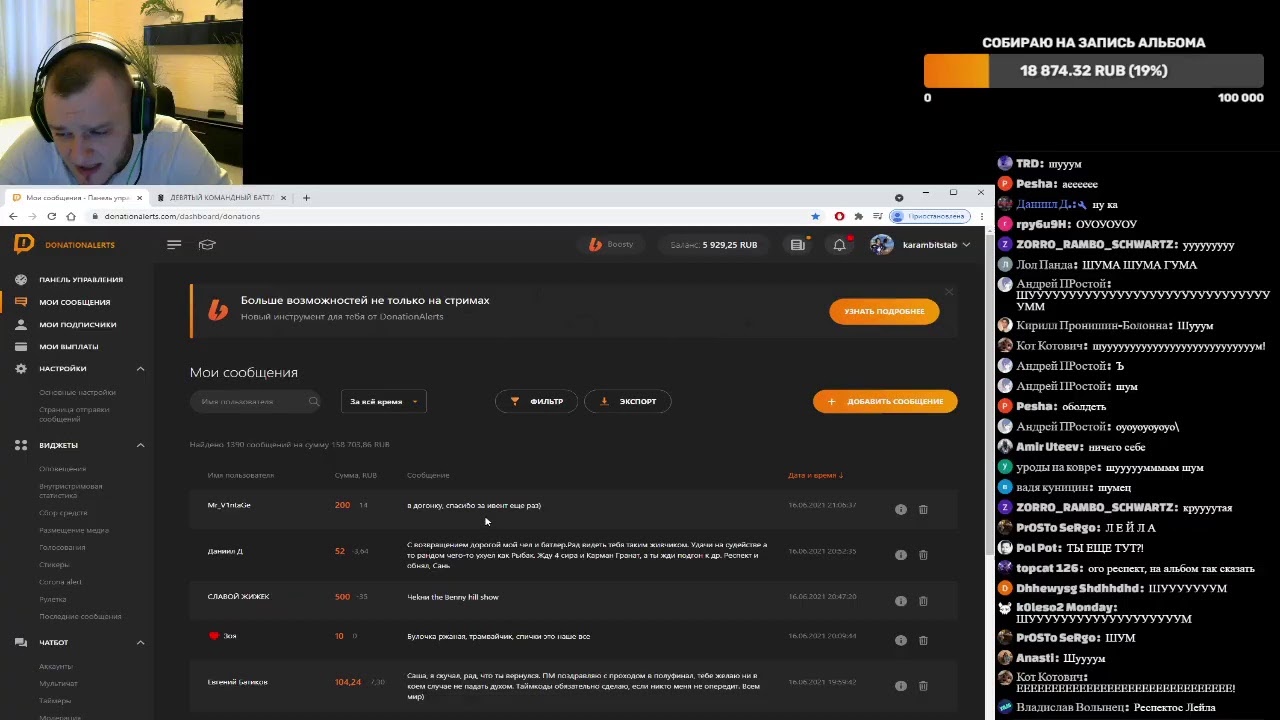Image resolution: width=1280 pixels, height=720 pixels.
Task: Show info for Mr_V1ntaGe donation
Action: 900,509
